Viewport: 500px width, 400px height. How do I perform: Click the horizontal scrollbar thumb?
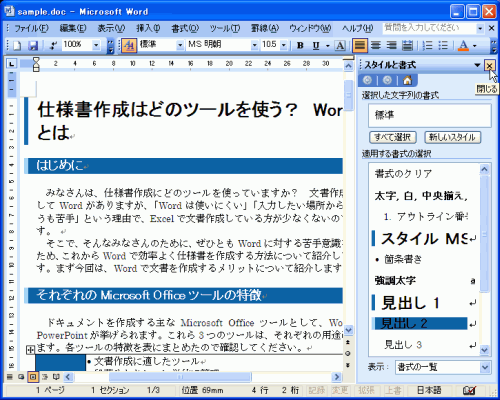180,377
